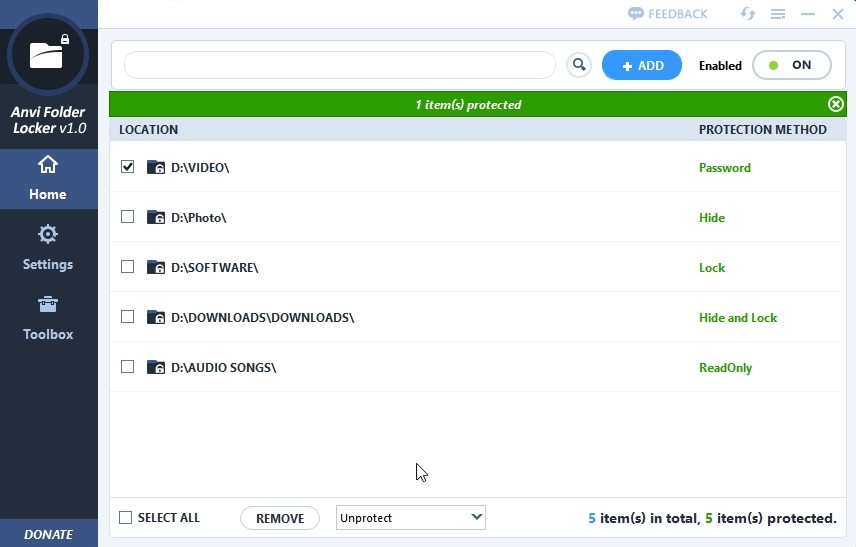Click the refresh arrows icon in title bar
The image size is (856, 547).
[747, 14]
